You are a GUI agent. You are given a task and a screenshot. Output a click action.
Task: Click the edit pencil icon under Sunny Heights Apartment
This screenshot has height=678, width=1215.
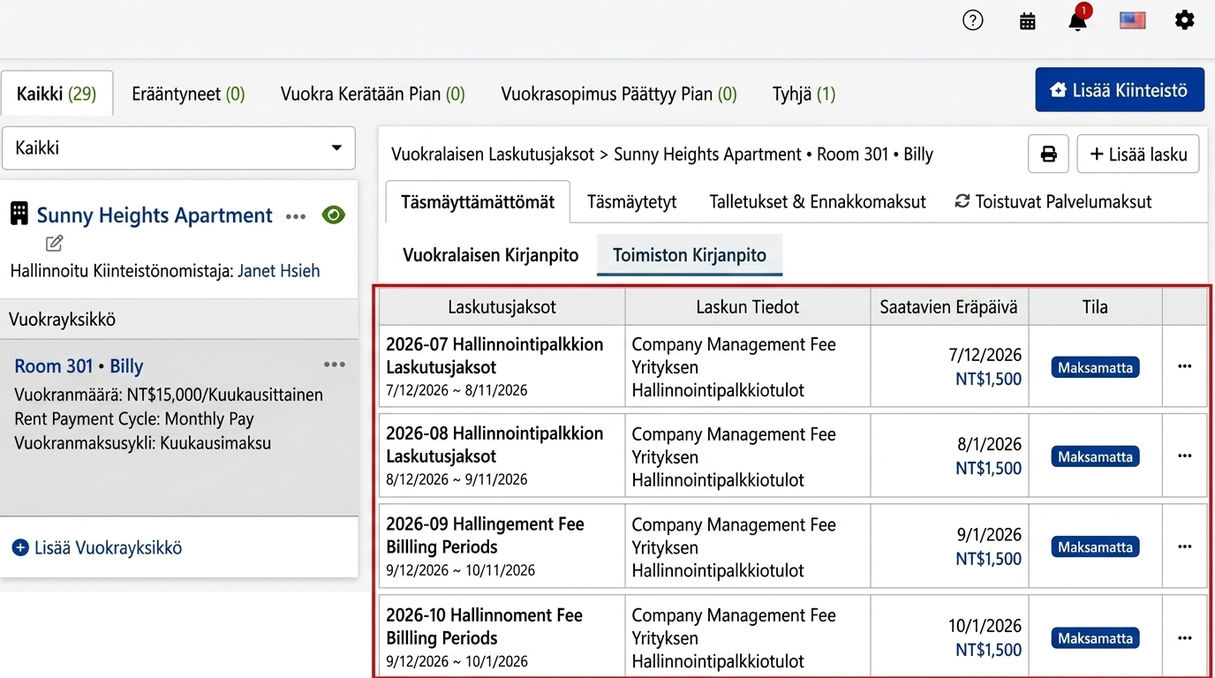click(54, 243)
